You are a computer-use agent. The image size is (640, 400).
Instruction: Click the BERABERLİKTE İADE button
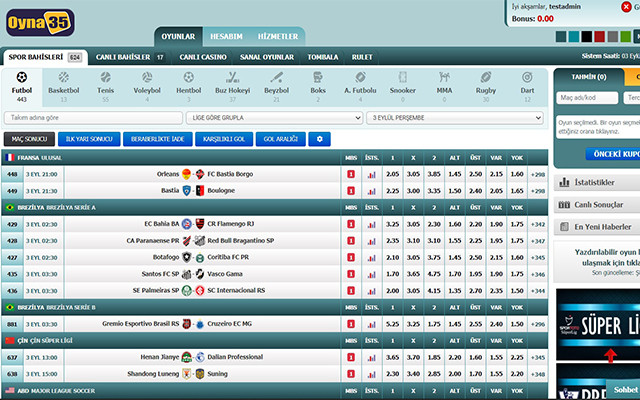point(158,139)
